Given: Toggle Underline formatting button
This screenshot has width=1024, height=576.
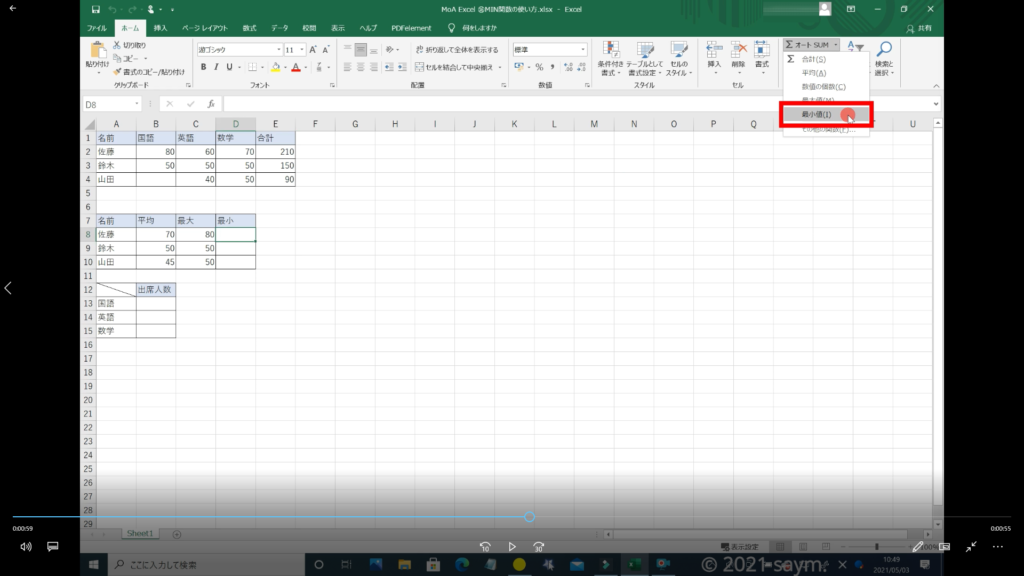Looking at the screenshot, I should pos(230,67).
